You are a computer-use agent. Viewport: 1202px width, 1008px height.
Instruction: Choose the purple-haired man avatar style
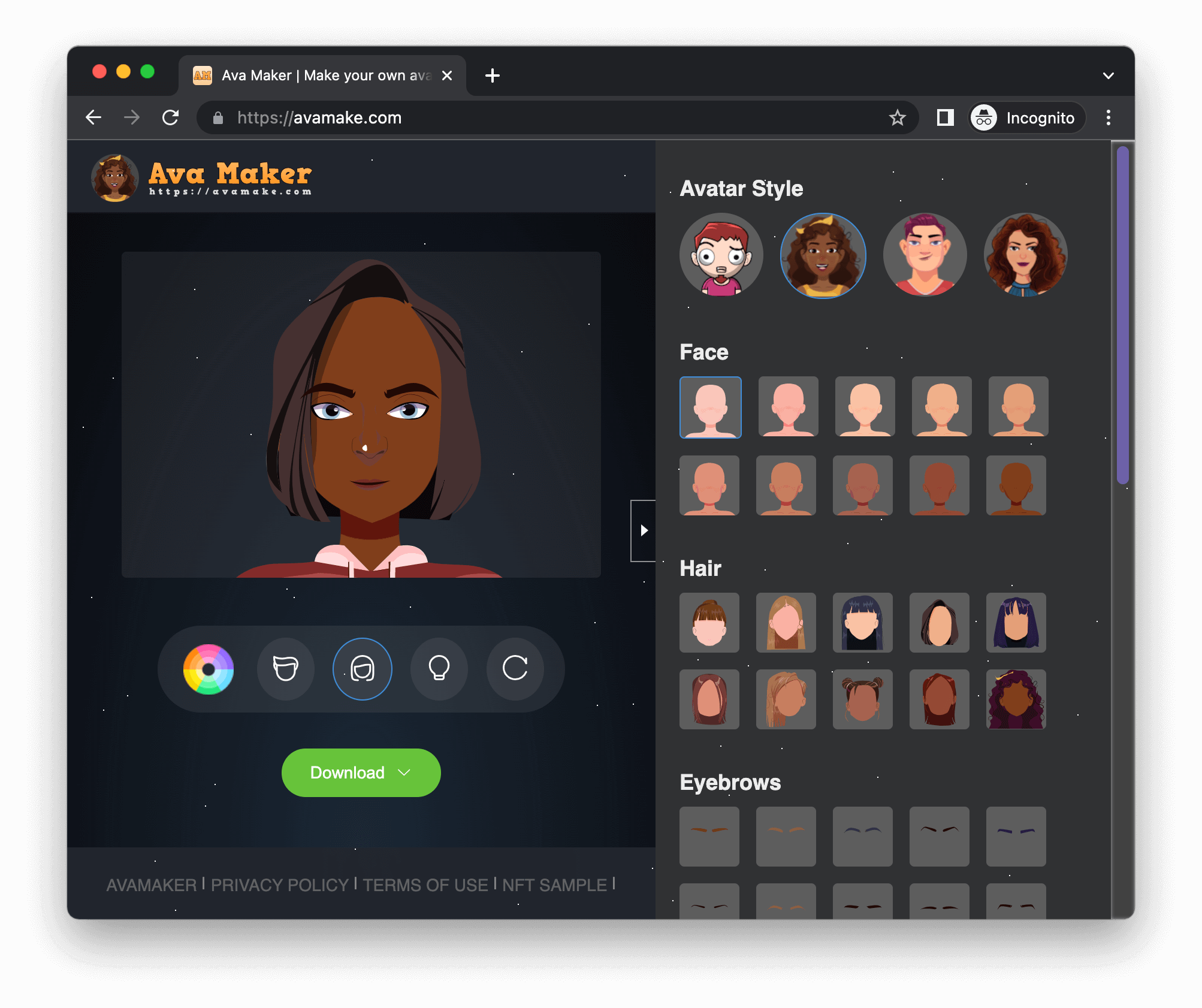click(925, 255)
